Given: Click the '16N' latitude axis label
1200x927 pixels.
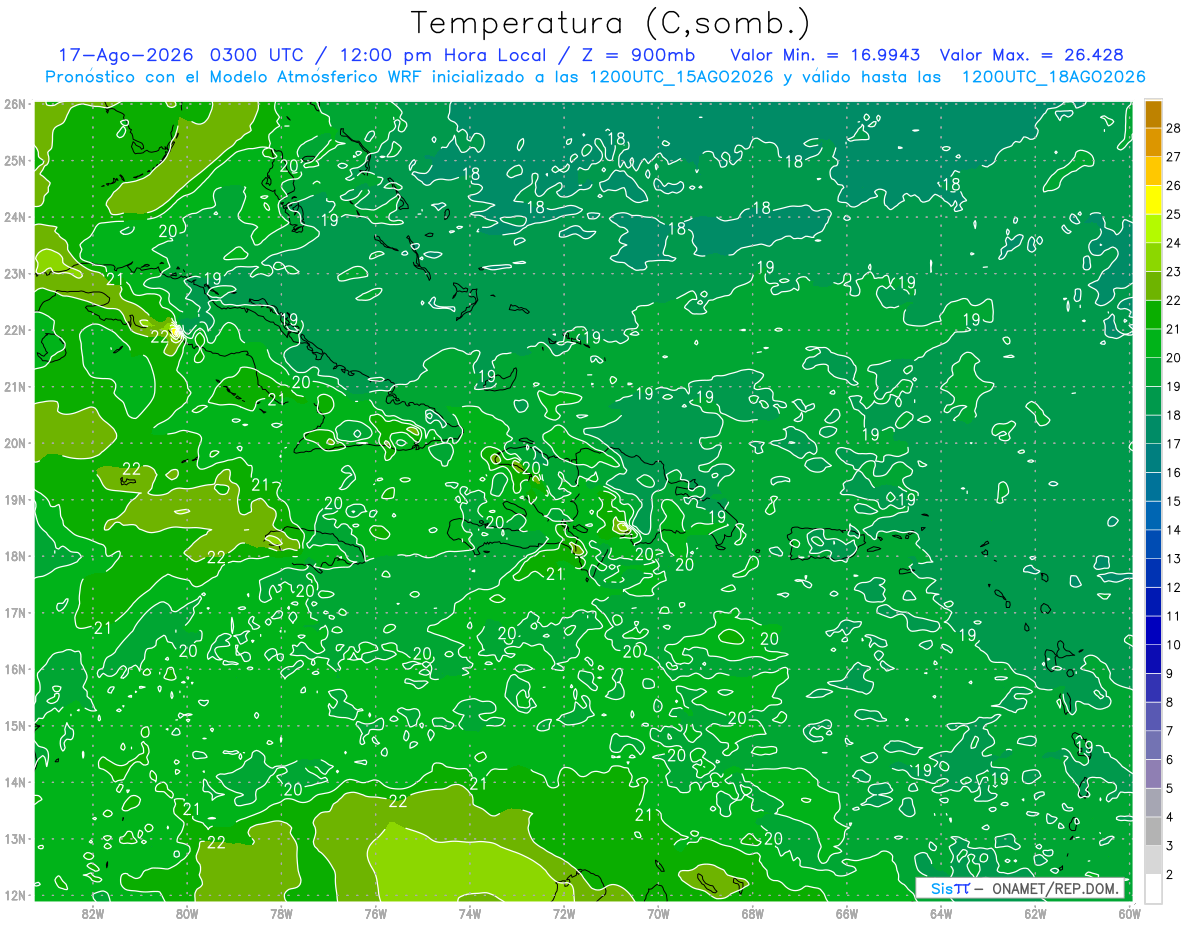Looking at the screenshot, I should click(x=14, y=669).
